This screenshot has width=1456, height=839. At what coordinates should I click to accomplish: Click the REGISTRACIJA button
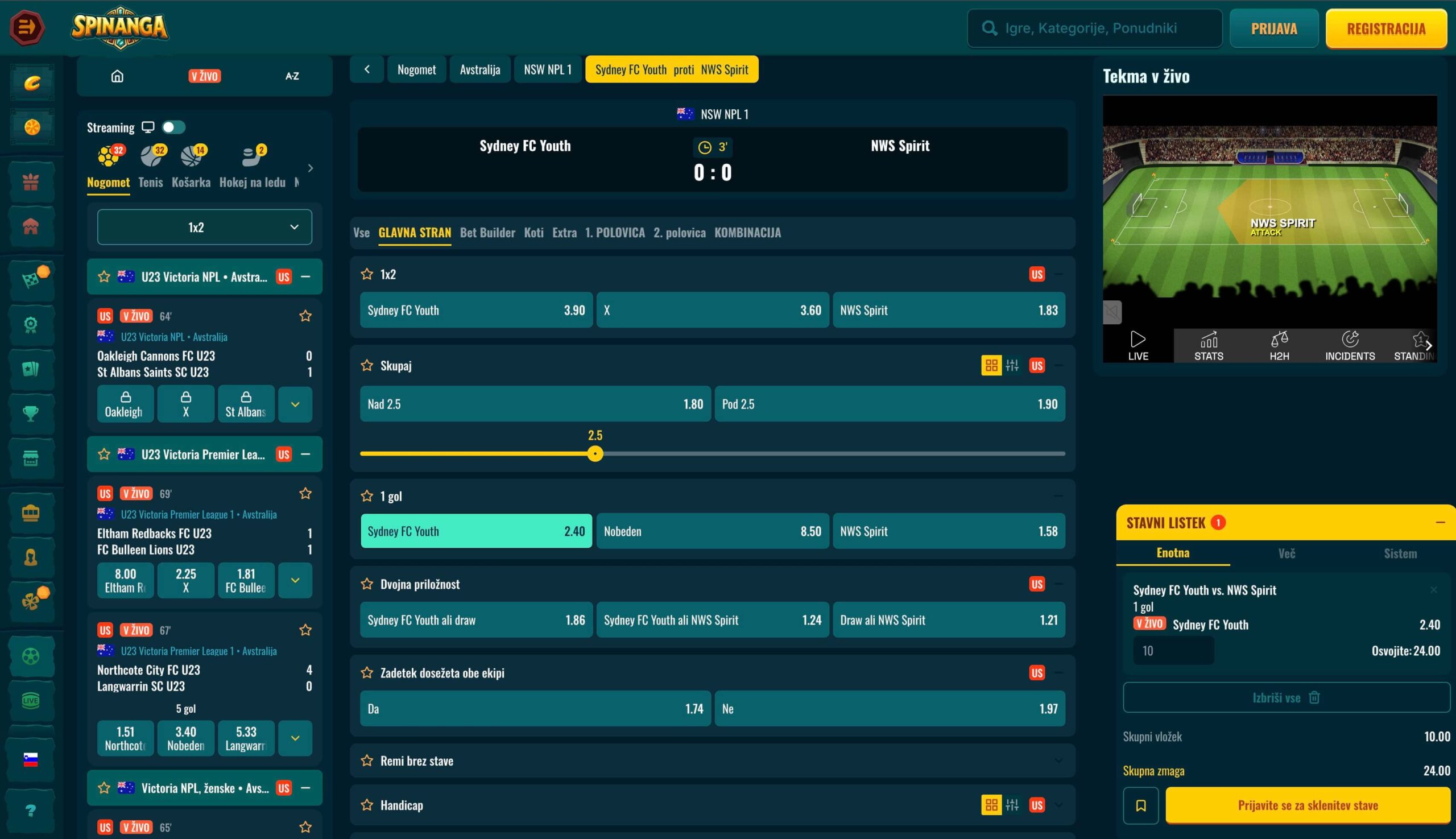[1385, 28]
